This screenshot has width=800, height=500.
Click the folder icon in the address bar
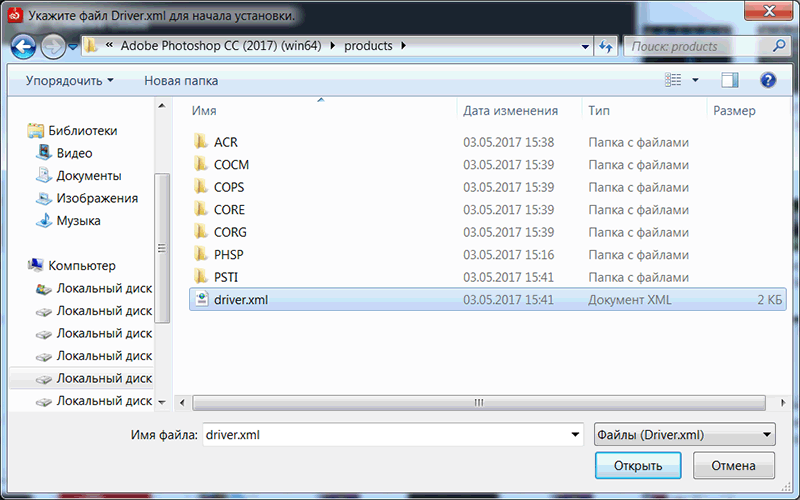tap(91, 46)
